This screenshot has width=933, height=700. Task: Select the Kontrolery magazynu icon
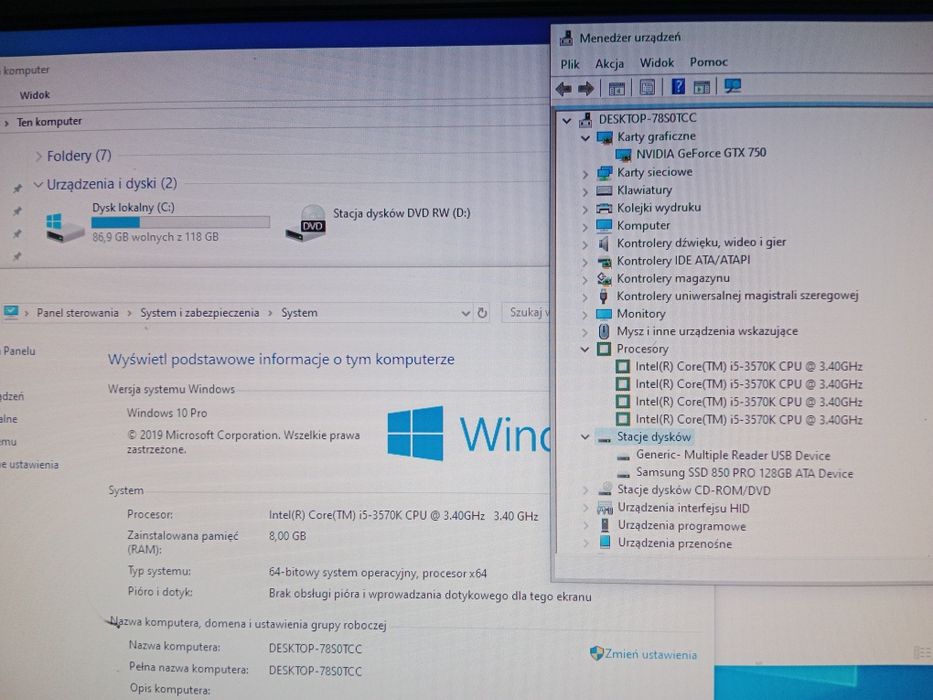tap(604, 279)
